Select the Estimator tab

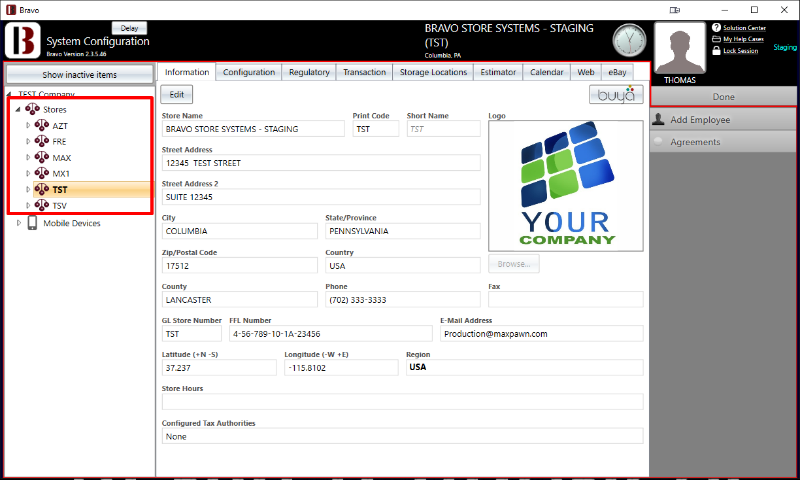click(498, 72)
